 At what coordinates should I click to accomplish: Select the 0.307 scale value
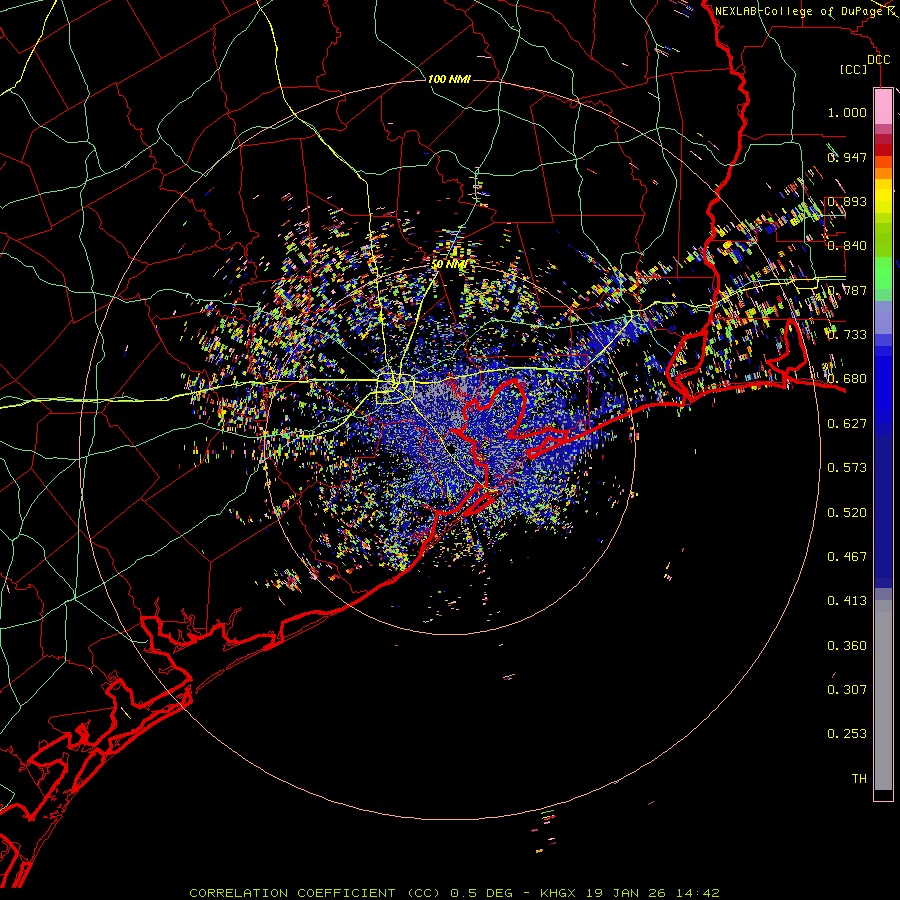[x=847, y=690]
